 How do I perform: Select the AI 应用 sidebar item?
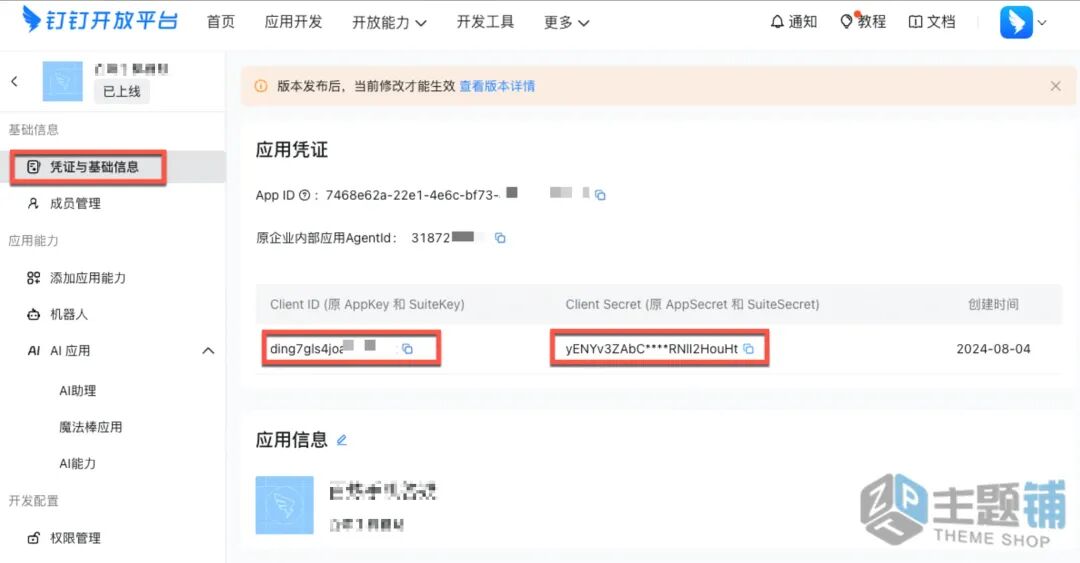coord(70,351)
